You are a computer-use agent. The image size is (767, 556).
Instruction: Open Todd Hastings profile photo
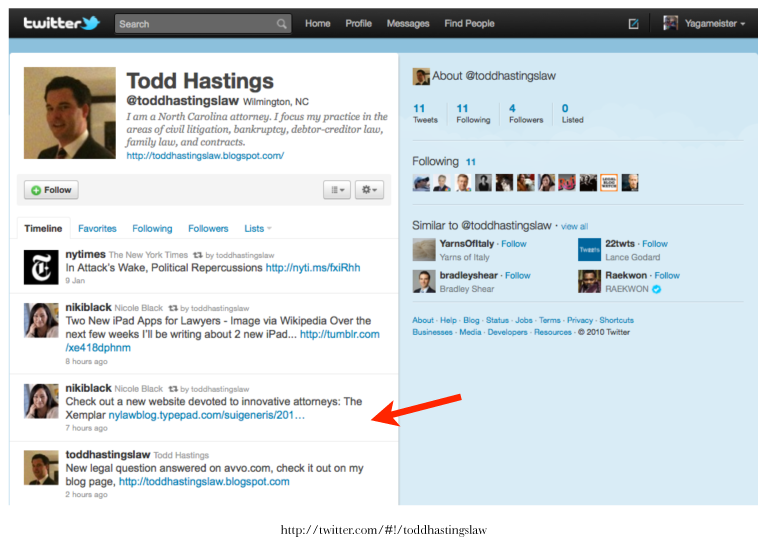70,113
